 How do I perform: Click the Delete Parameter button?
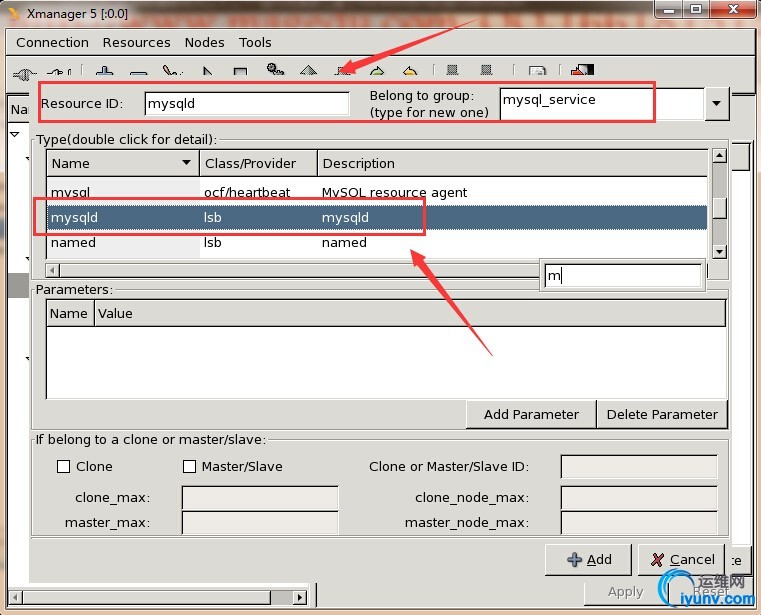662,415
